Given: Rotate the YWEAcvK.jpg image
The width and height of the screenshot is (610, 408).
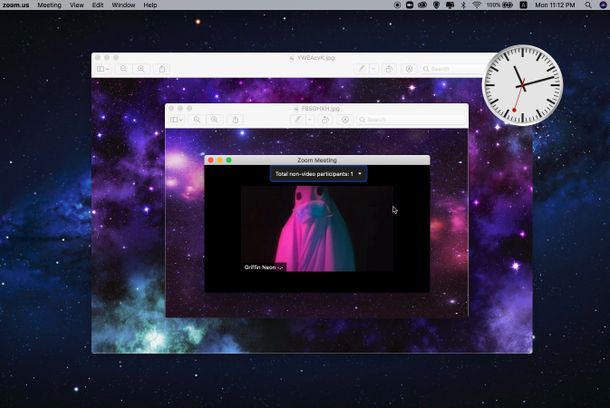Looking at the screenshot, I should click(389, 69).
